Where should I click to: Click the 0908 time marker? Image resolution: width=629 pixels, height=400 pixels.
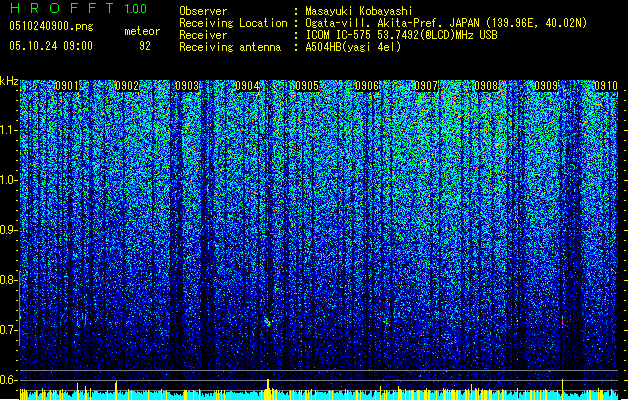(486, 86)
